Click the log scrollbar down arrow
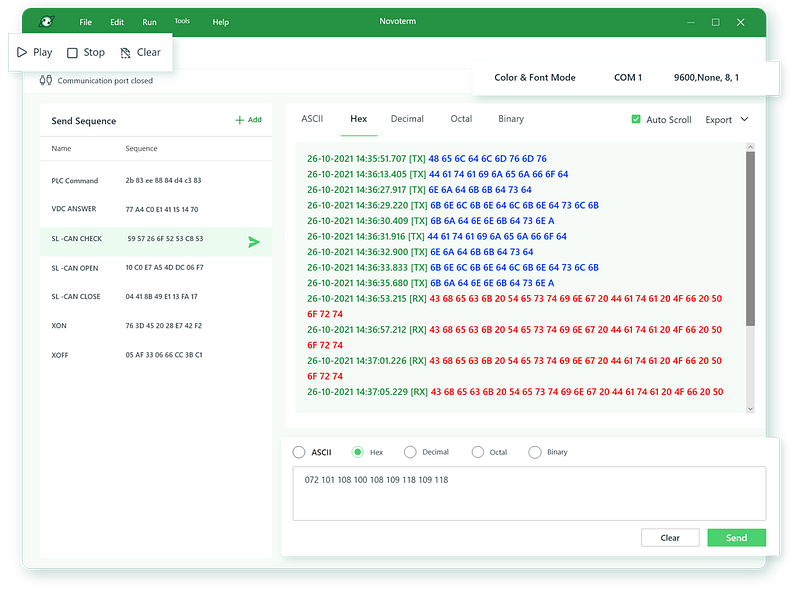Viewport: 796px width, 600px height. (x=750, y=409)
